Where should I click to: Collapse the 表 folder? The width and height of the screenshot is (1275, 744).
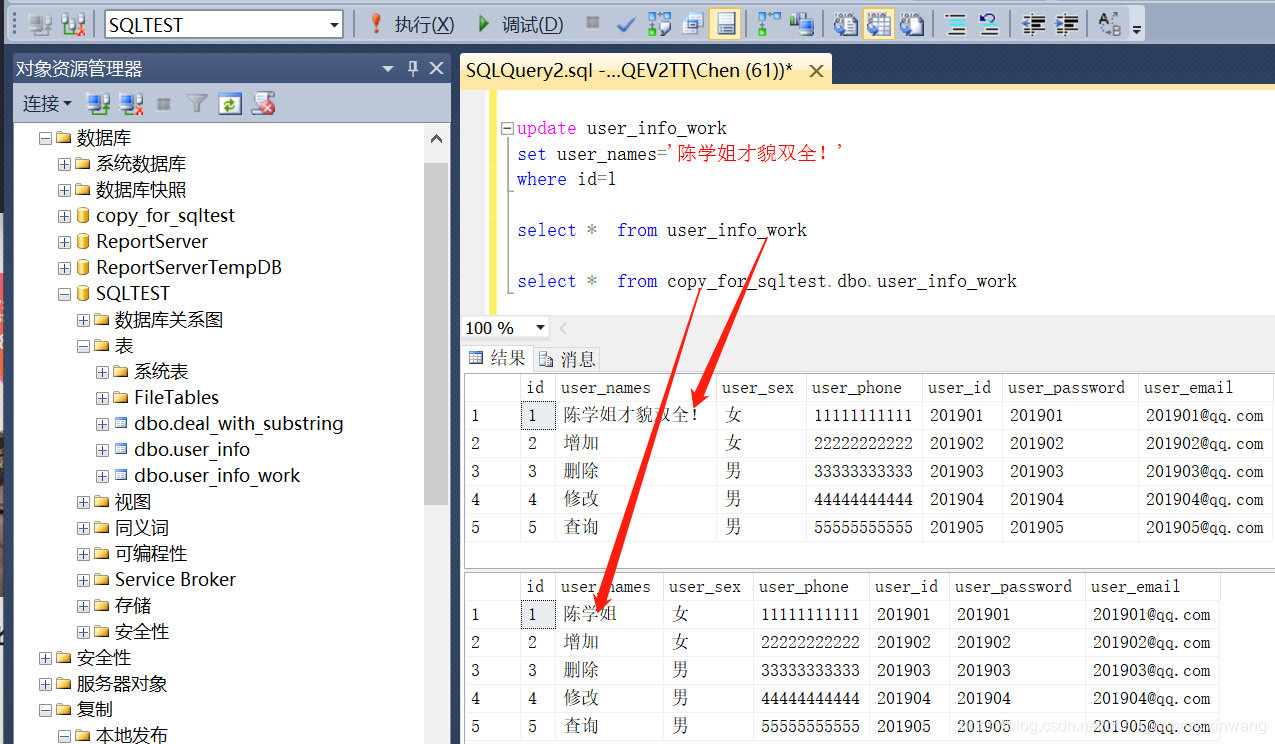pos(83,346)
